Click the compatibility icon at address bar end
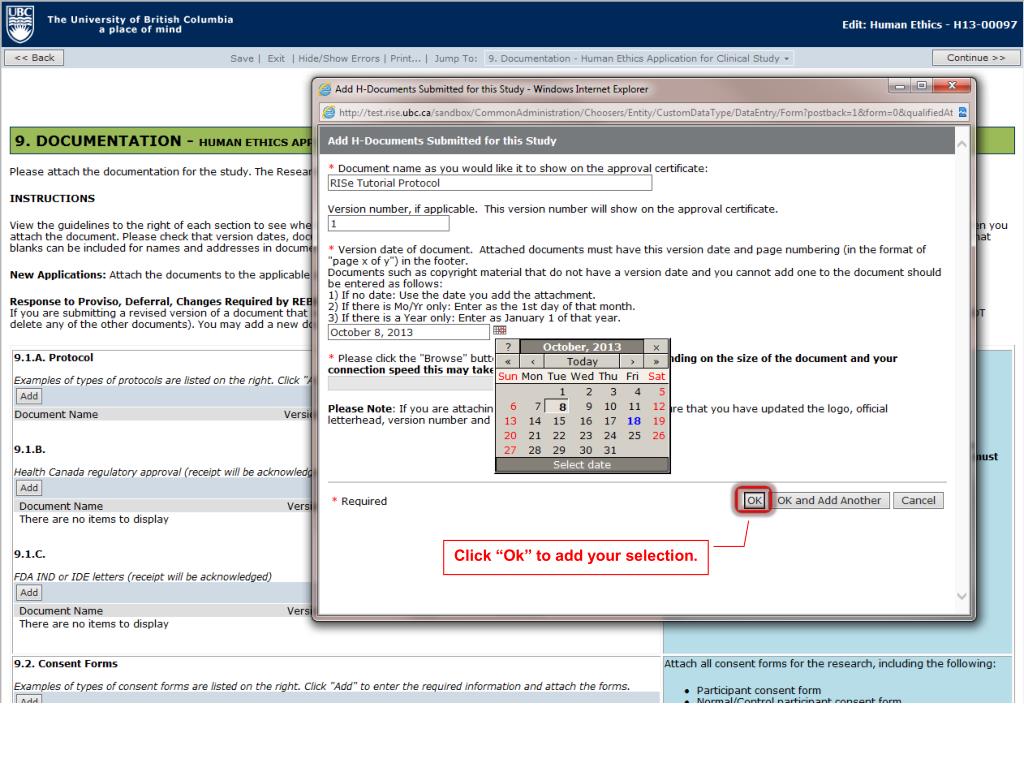1024x768 pixels. click(x=962, y=112)
